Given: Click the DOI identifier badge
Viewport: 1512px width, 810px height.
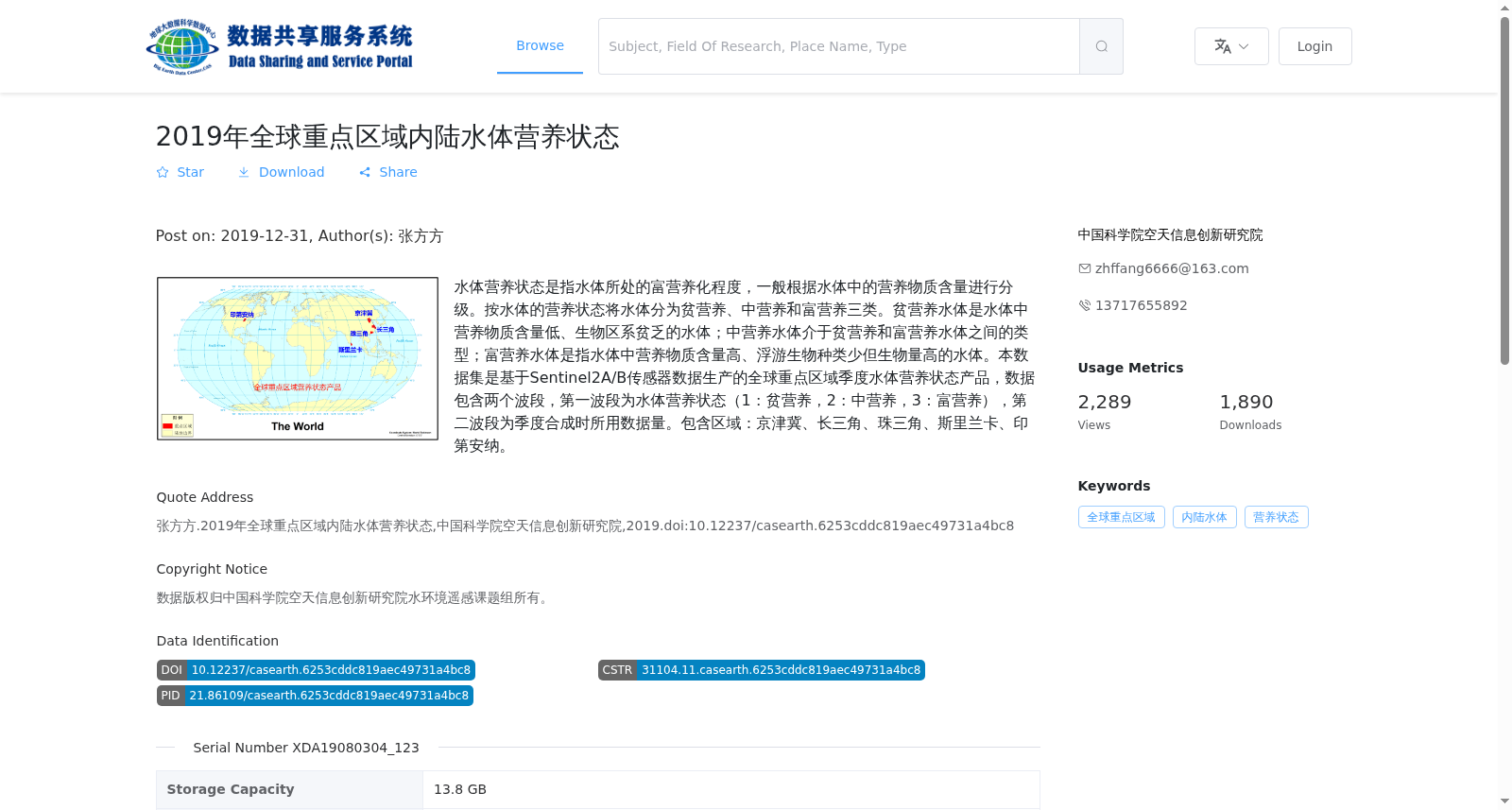Looking at the screenshot, I should pyautogui.click(x=316, y=670).
